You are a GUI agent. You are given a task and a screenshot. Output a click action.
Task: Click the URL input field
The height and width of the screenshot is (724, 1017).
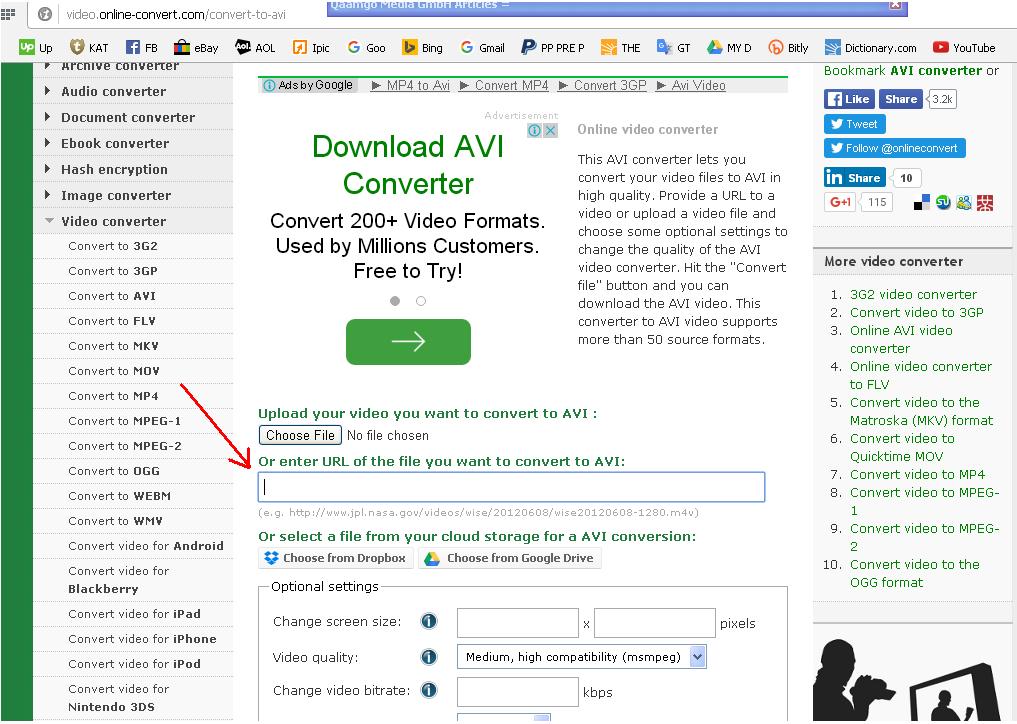pyautogui.click(x=512, y=487)
